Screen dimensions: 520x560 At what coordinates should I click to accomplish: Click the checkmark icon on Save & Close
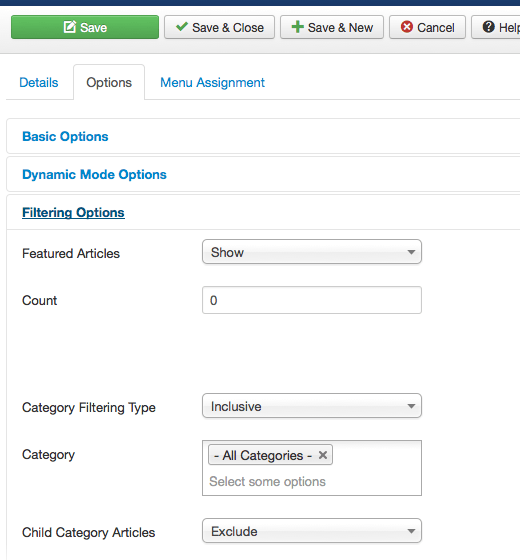(x=182, y=26)
